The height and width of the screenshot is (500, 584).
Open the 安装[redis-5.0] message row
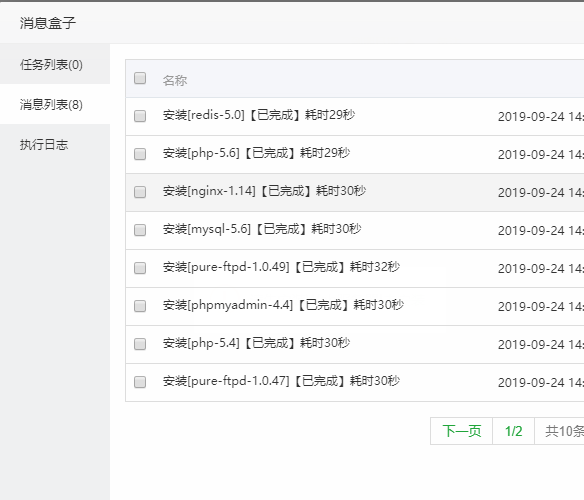pos(355,117)
